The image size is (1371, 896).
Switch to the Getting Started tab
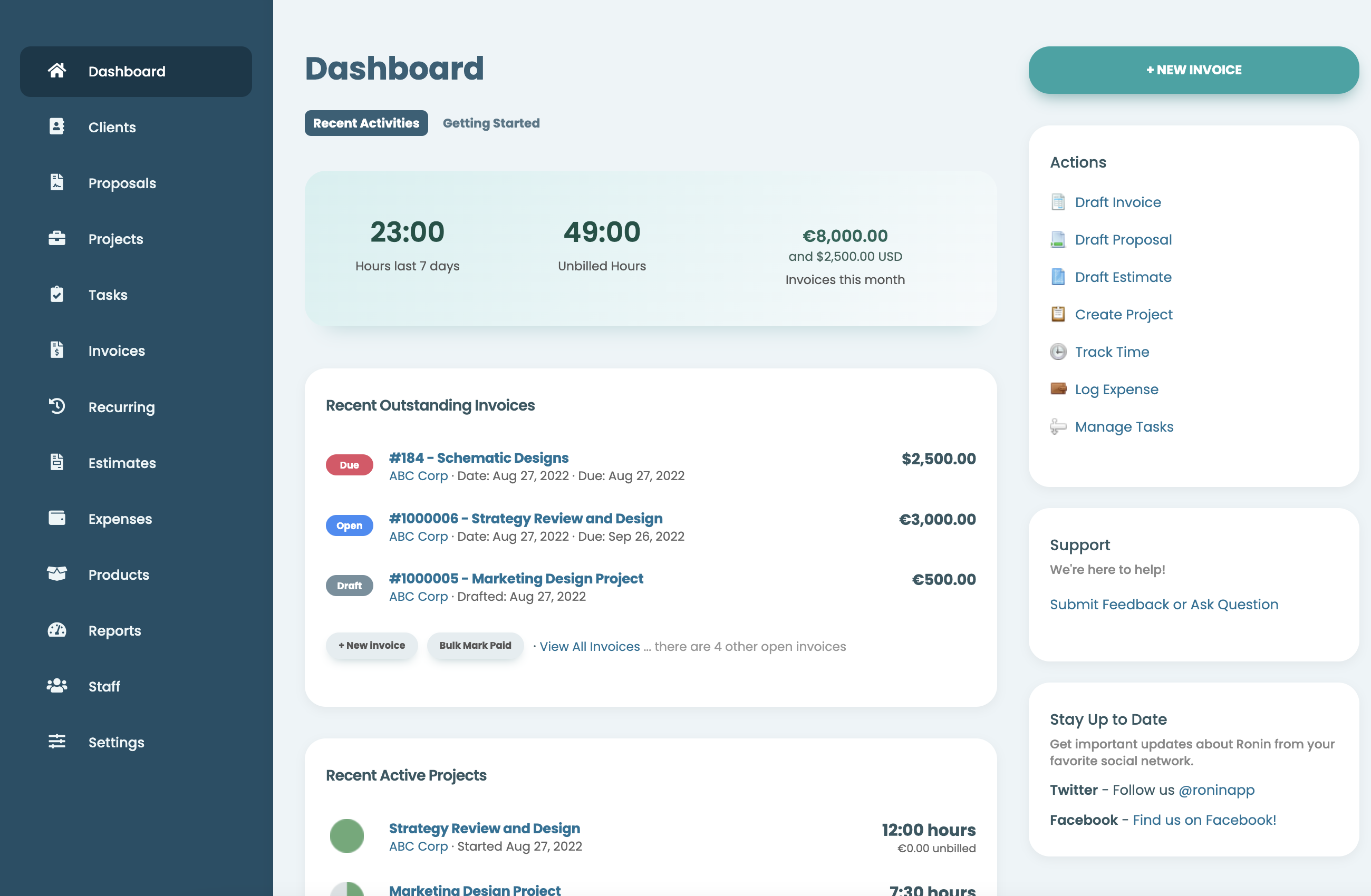(x=491, y=123)
